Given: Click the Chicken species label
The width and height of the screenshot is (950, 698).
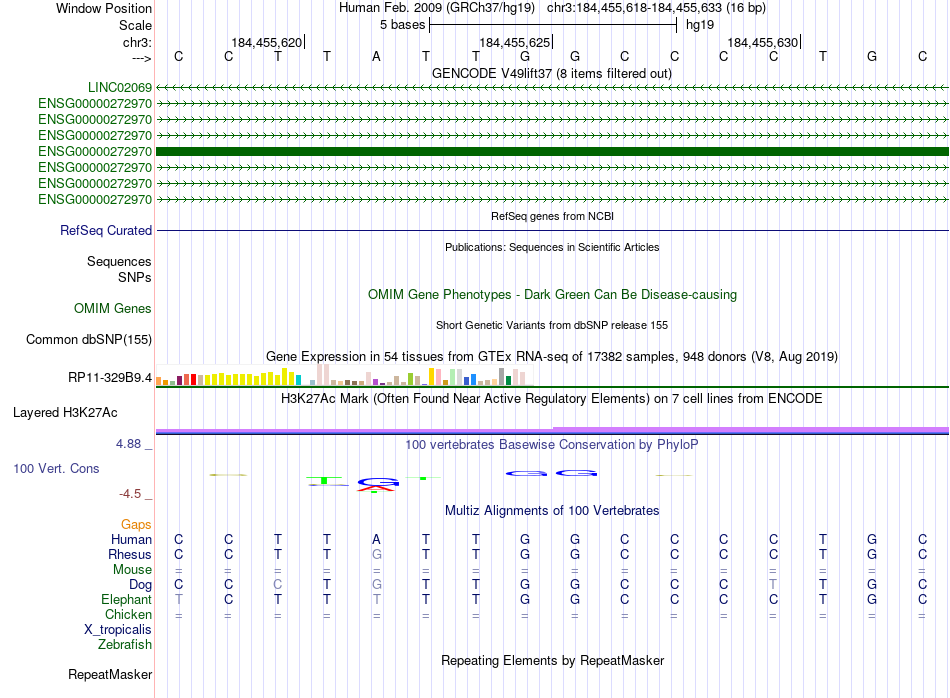Looking at the screenshot, I should coord(128,614).
